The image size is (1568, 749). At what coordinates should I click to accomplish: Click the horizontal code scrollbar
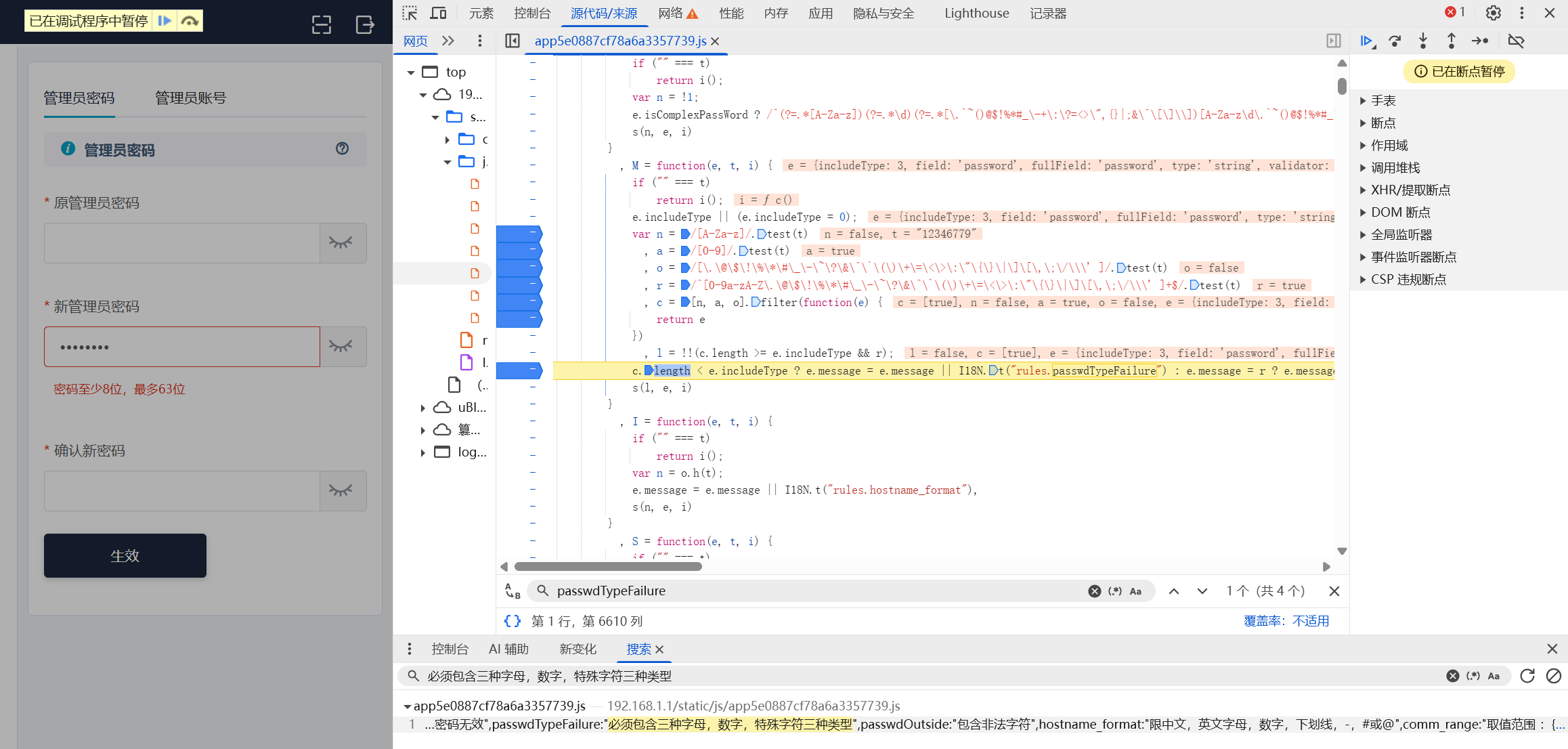click(607, 566)
